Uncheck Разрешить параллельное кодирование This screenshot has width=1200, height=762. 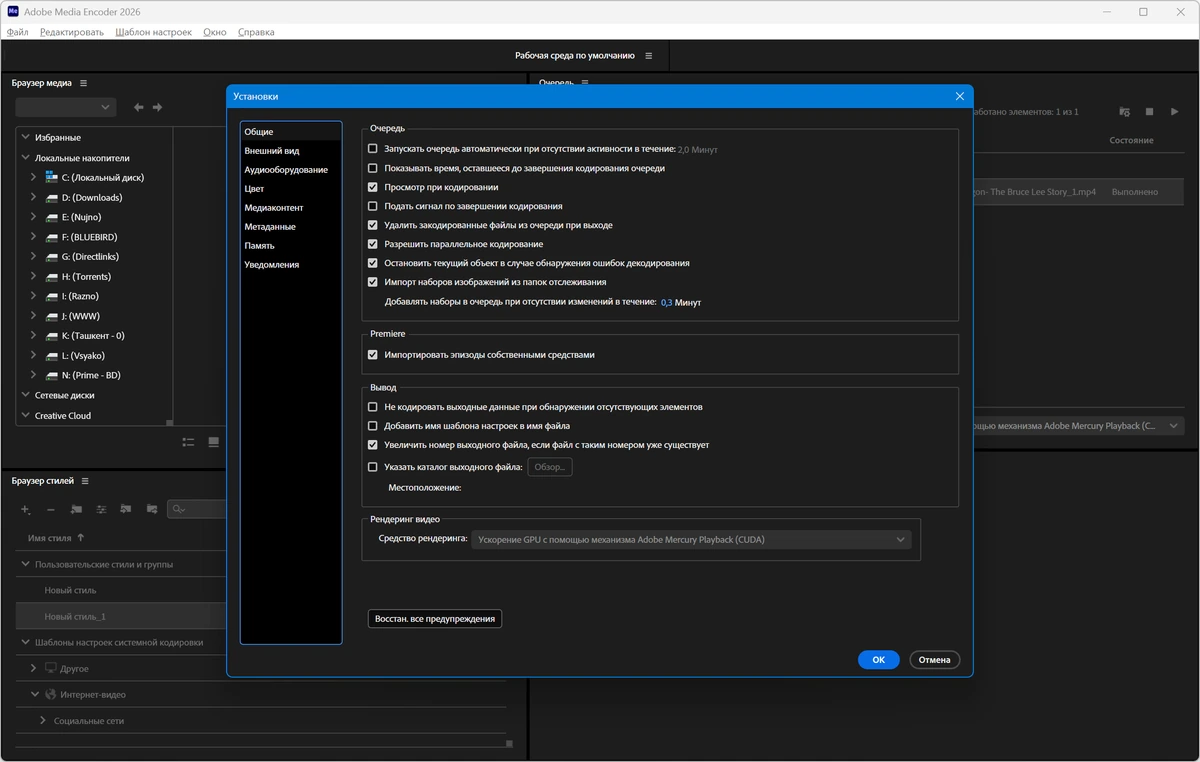click(x=373, y=244)
